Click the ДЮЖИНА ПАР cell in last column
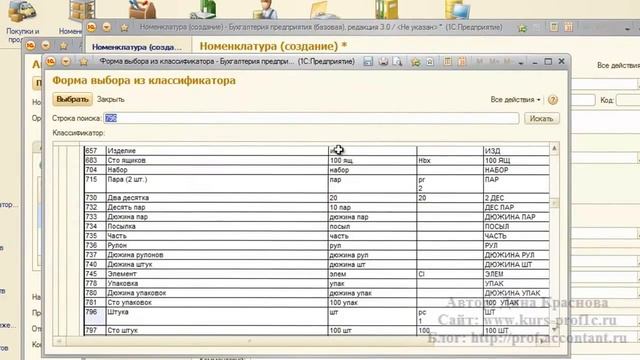Image resolution: width=640 pixels, height=360 pixels. click(x=516, y=217)
